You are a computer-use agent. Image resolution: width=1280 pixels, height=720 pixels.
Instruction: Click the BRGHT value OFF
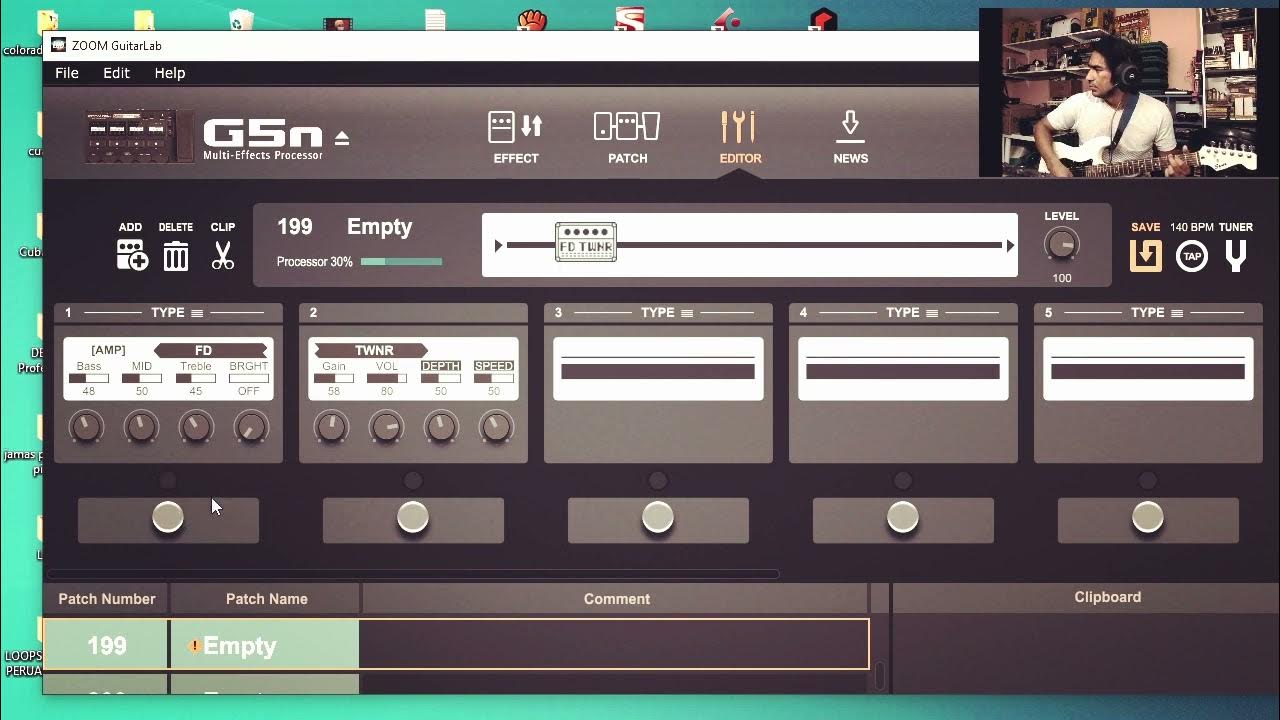pyautogui.click(x=248, y=391)
